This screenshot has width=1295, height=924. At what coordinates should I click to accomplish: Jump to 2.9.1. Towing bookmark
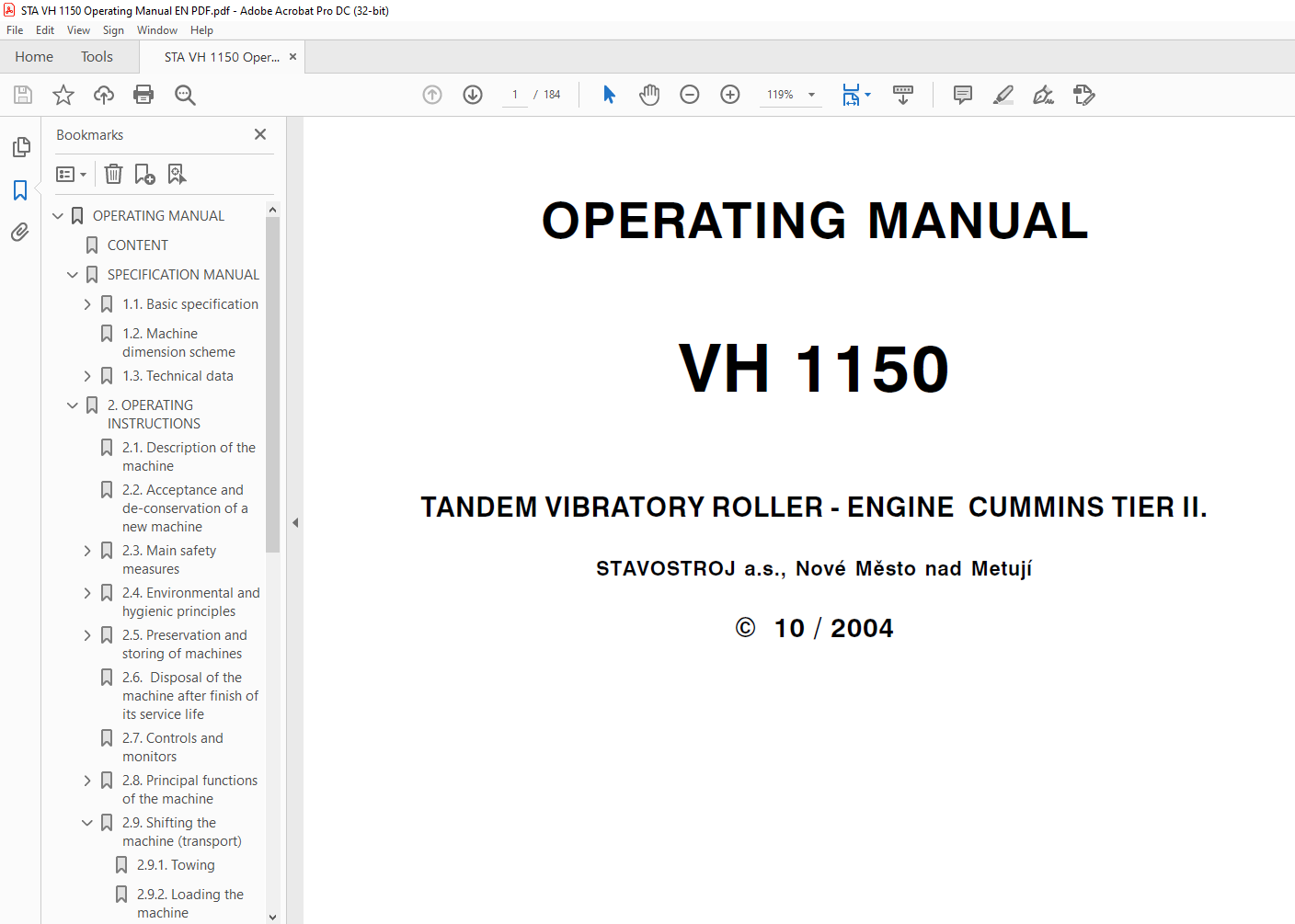(x=176, y=865)
